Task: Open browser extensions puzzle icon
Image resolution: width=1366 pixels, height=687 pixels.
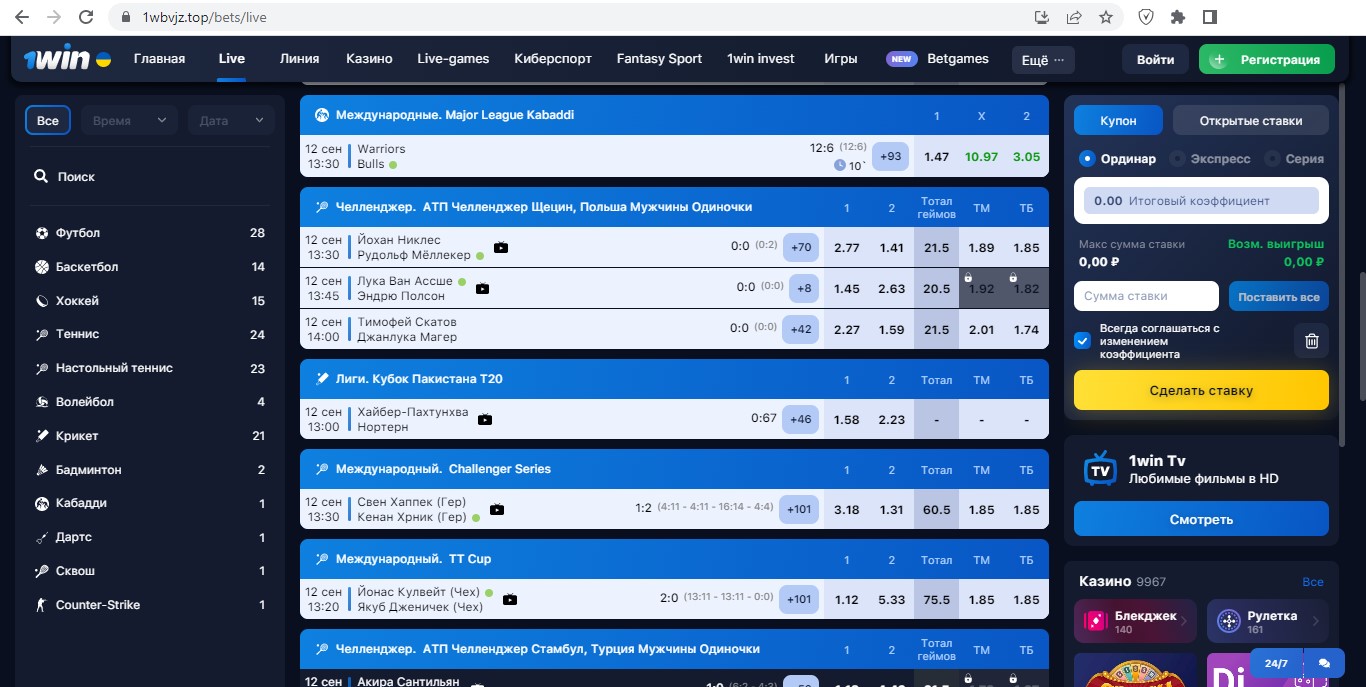Action: point(1178,17)
